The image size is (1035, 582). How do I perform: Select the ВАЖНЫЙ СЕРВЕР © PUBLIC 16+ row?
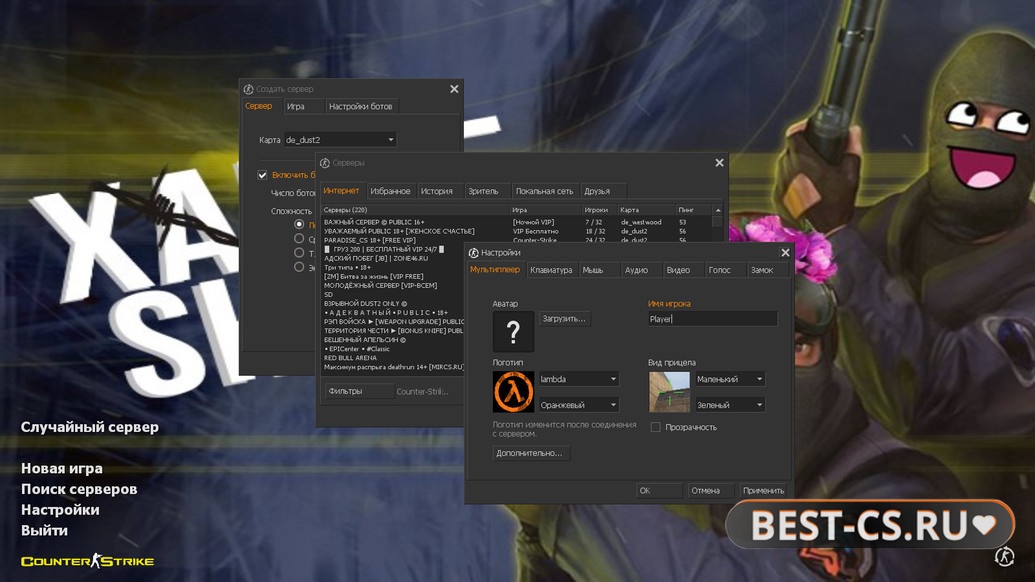click(x=516, y=222)
